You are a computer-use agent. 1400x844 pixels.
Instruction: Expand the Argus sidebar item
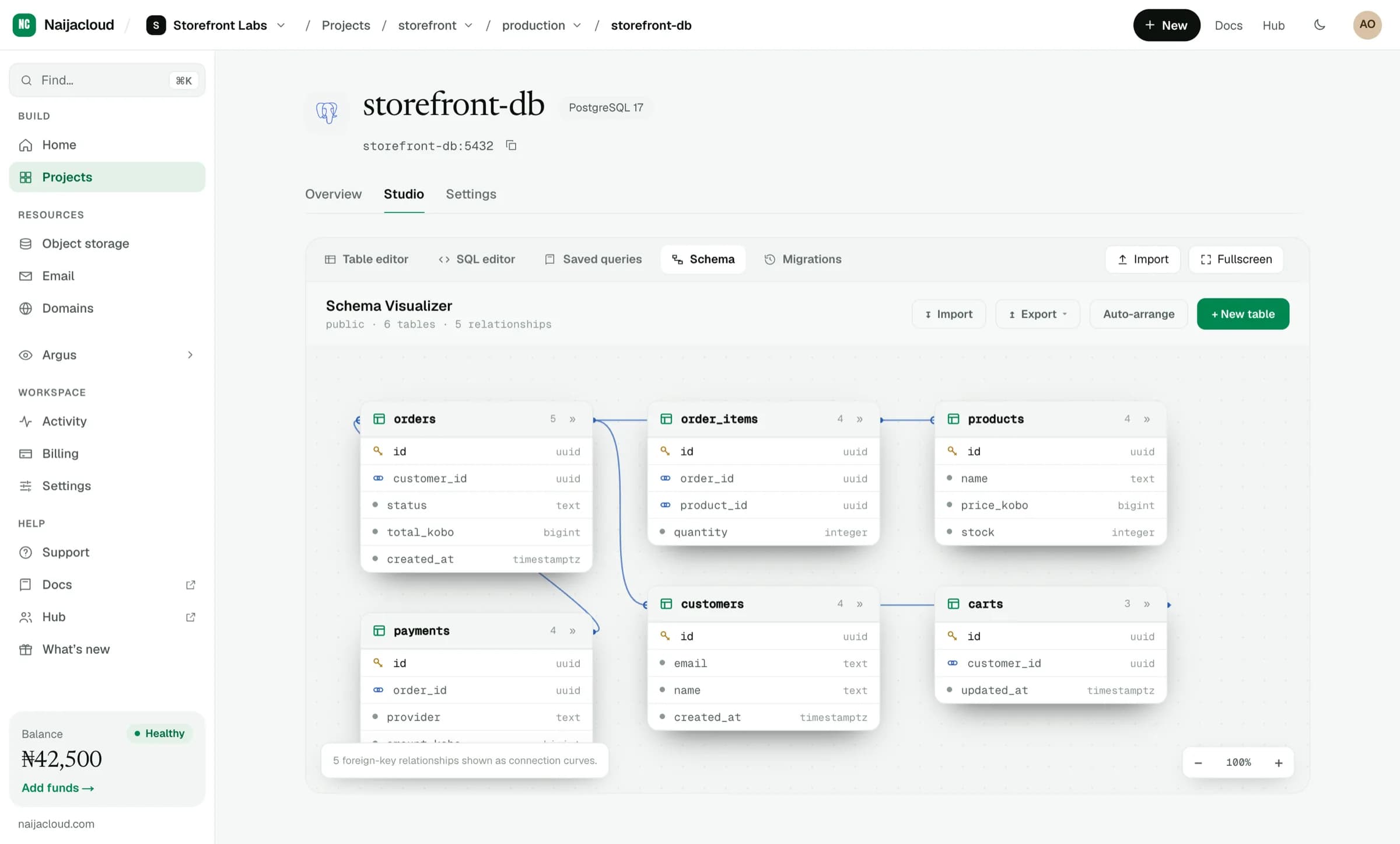107,355
